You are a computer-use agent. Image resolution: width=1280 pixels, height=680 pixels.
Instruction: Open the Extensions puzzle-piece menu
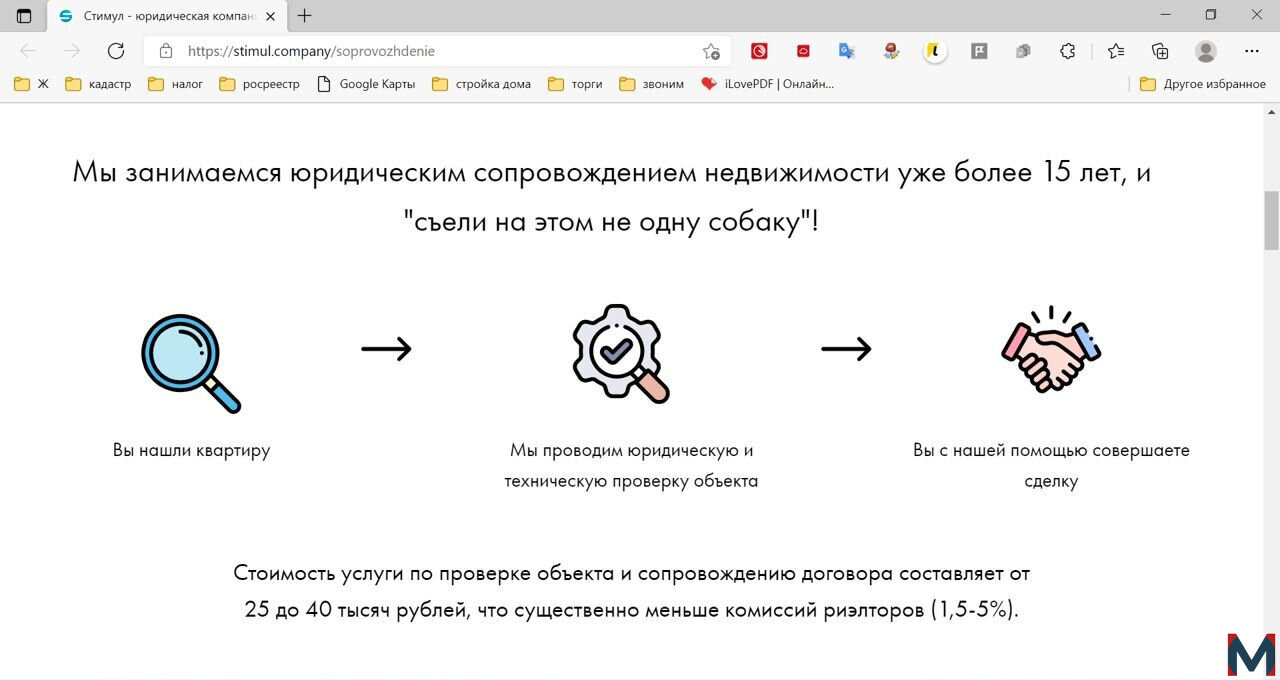(1068, 51)
